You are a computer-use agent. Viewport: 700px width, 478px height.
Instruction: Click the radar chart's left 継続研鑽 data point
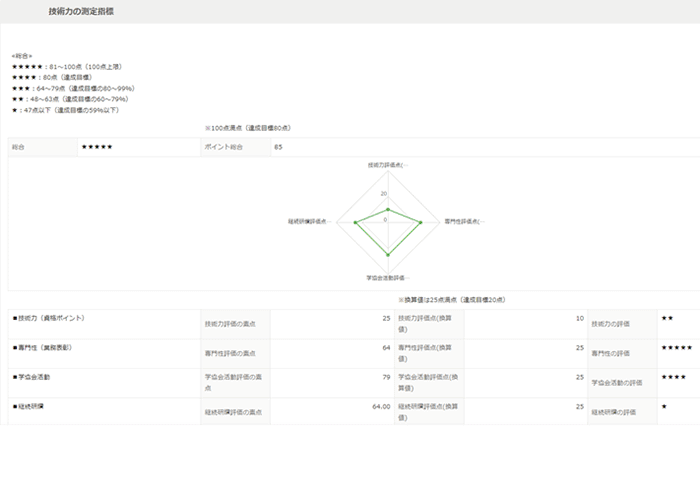point(354,221)
